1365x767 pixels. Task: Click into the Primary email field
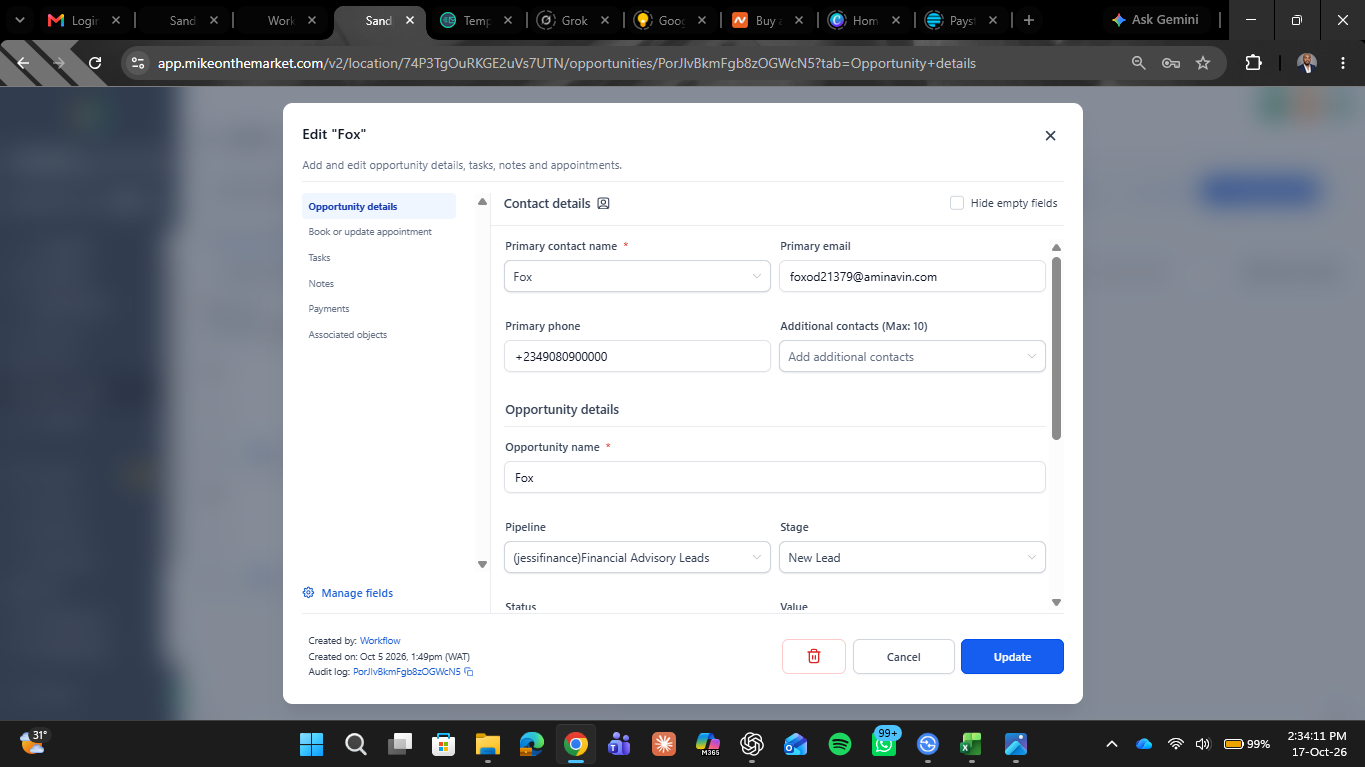click(x=912, y=277)
